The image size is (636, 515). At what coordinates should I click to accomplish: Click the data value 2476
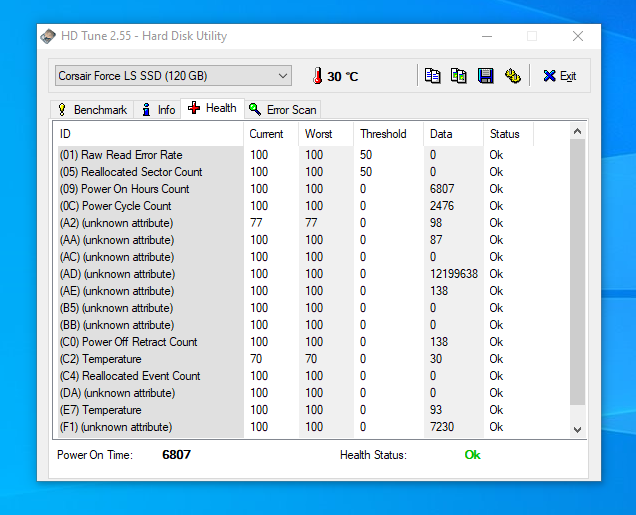[442, 206]
